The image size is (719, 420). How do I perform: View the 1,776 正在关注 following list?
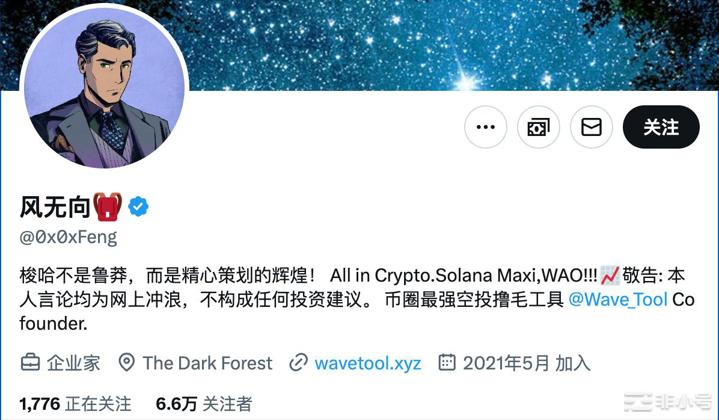pyautogui.click(x=75, y=404)
